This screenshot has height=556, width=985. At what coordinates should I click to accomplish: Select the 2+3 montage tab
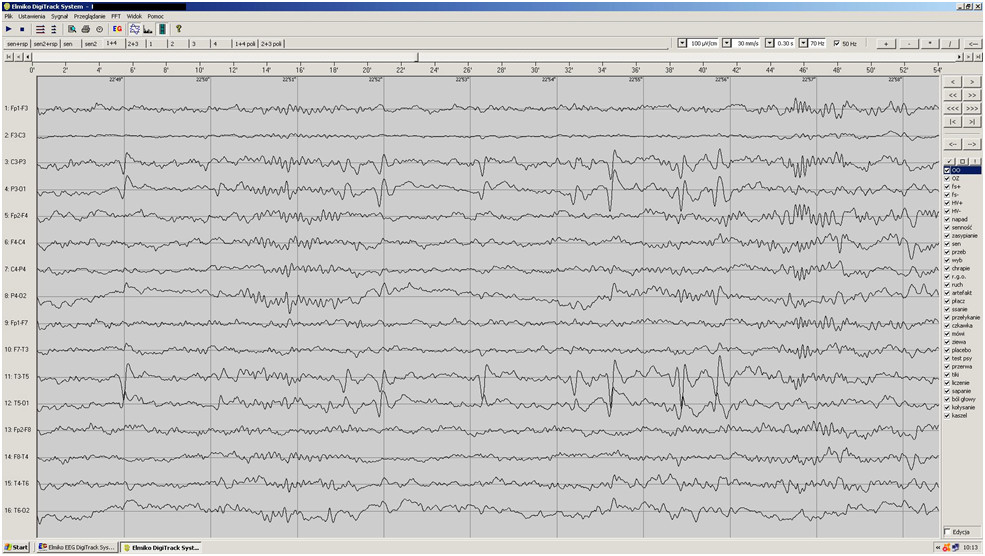click(x=134, y=44)
